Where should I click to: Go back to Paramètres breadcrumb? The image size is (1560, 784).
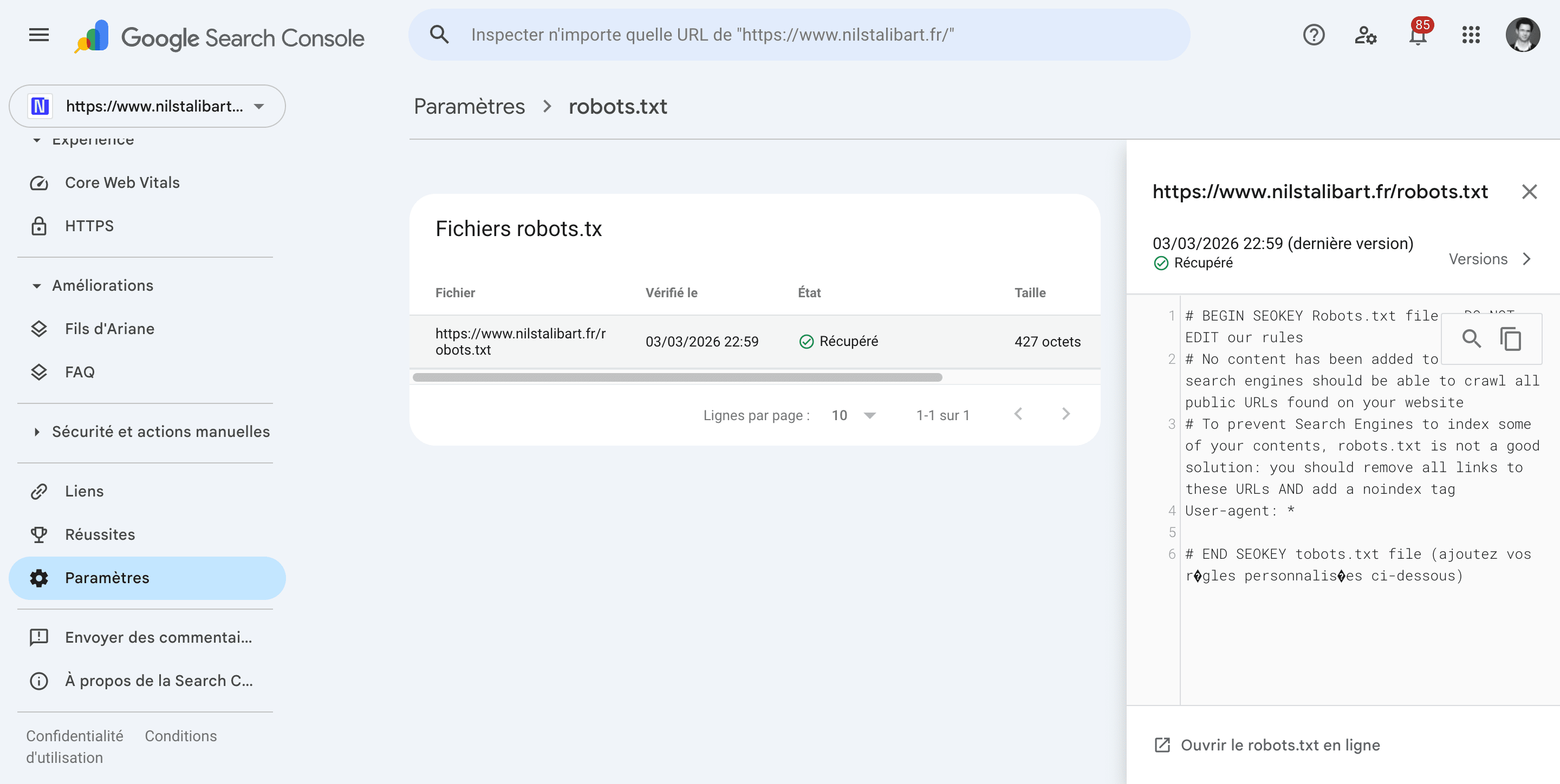469,107
